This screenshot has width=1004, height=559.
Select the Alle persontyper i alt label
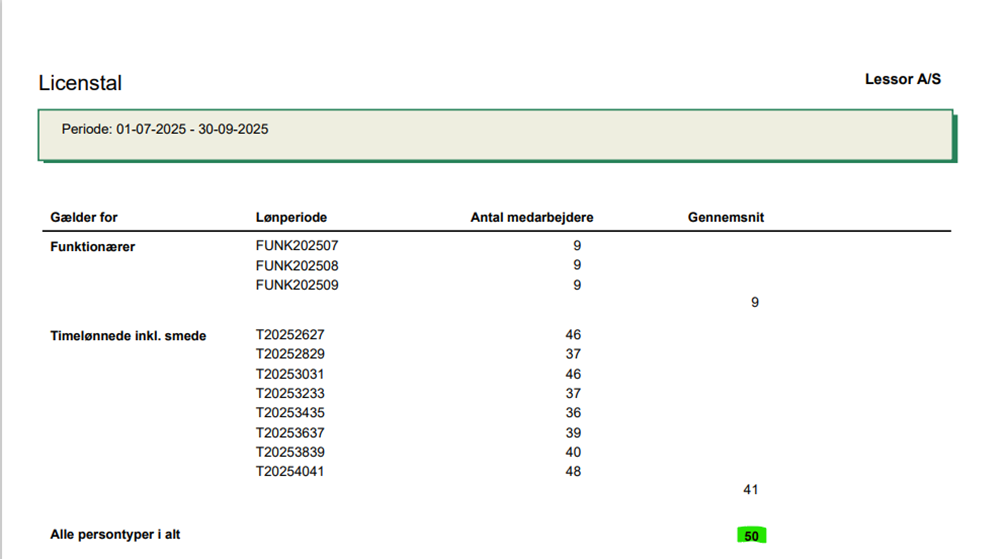coord(115,535)
